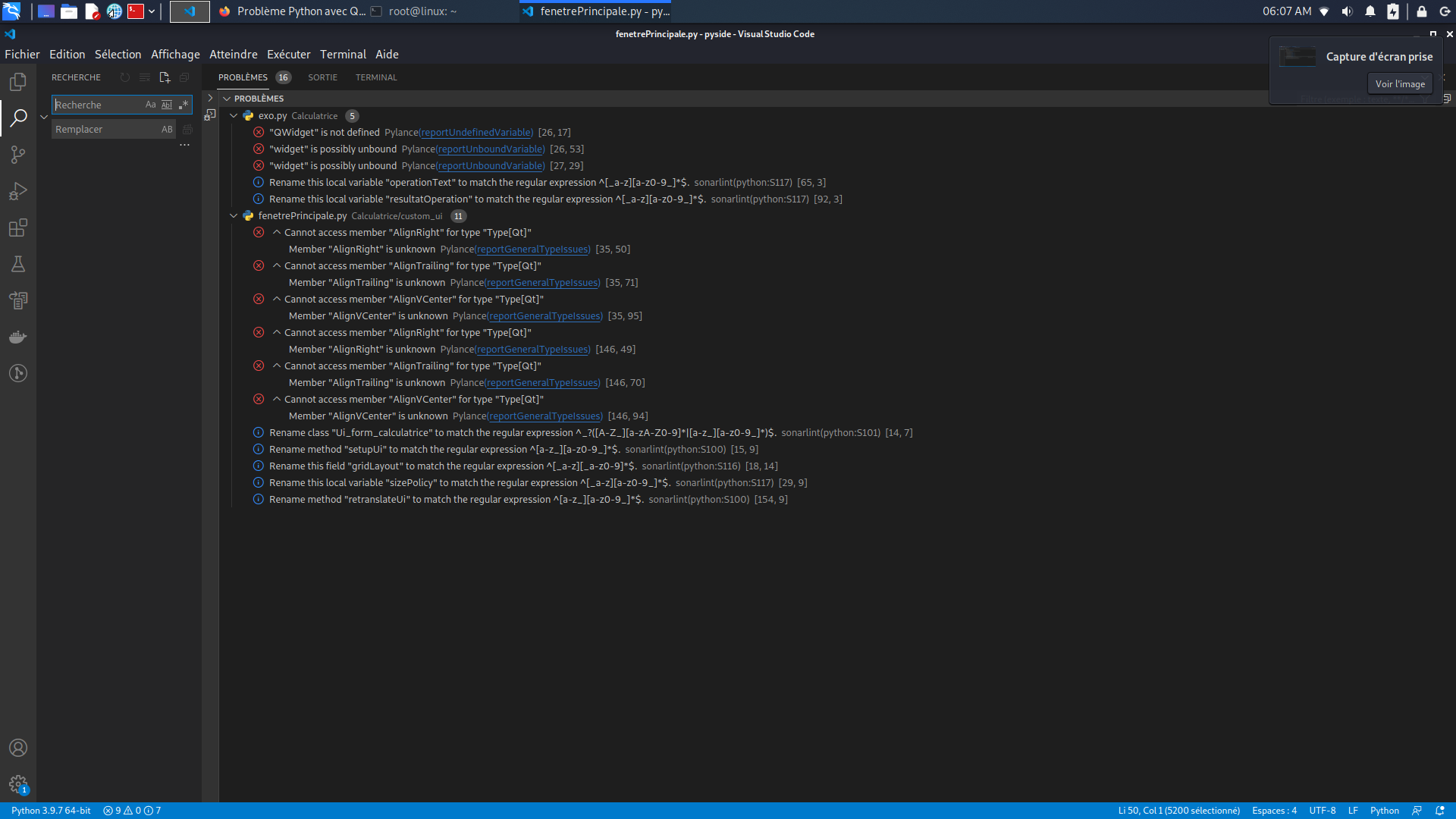
Task: Select Python 3.9.7 64-bit interpreter
Action: pyautogui.click(x=51, y=811)
